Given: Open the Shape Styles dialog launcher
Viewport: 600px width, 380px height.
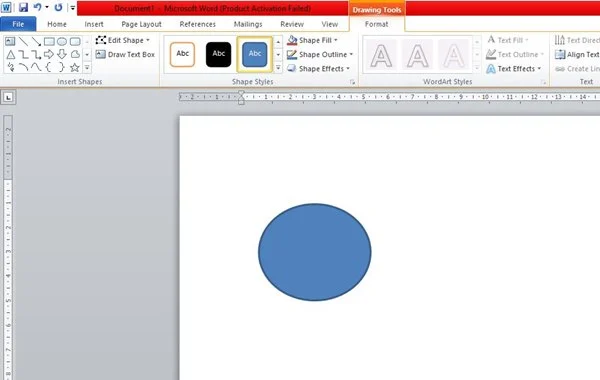Looking at the screenshot, I should pos(352,82).
